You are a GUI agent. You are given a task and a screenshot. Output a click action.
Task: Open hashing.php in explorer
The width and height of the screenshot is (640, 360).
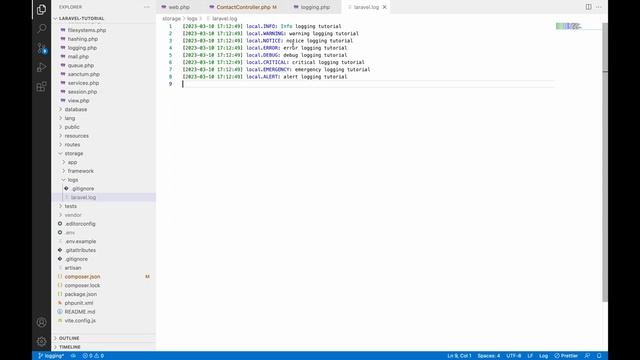82,39
